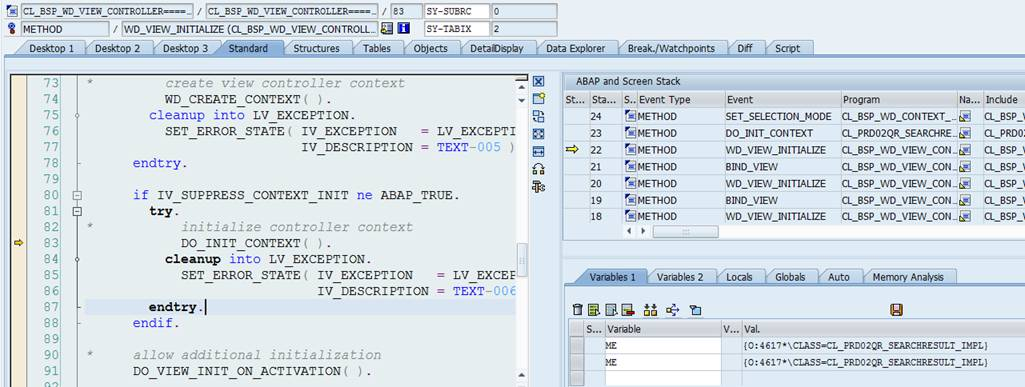Switch to the Break./Watchpoints tab

671,48
